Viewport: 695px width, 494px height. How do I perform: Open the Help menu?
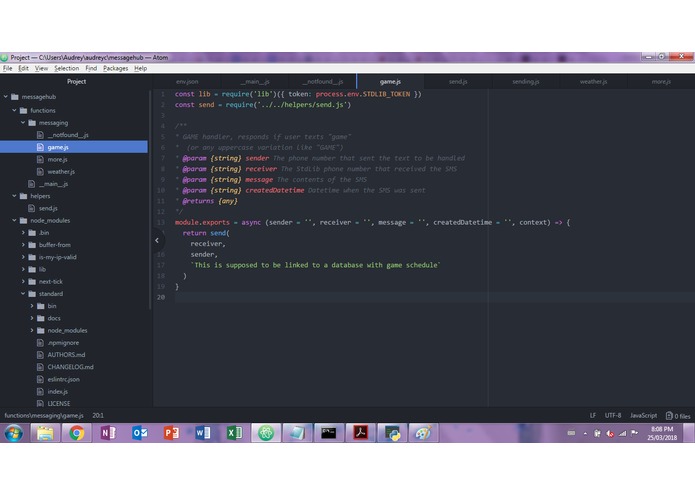(141, 68)
